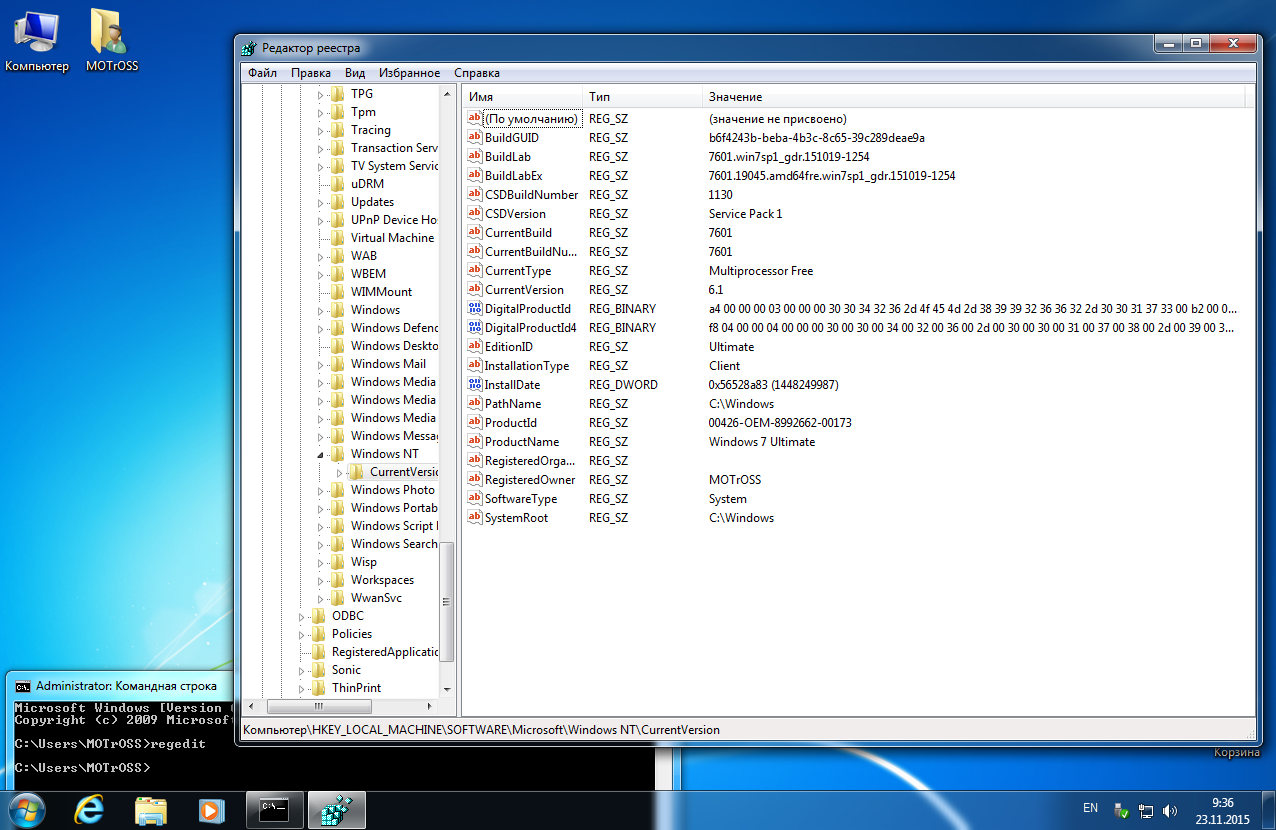
Task: Click the ProductId data 00426-OEM-8992662-00173
Action: click(780, 422)
